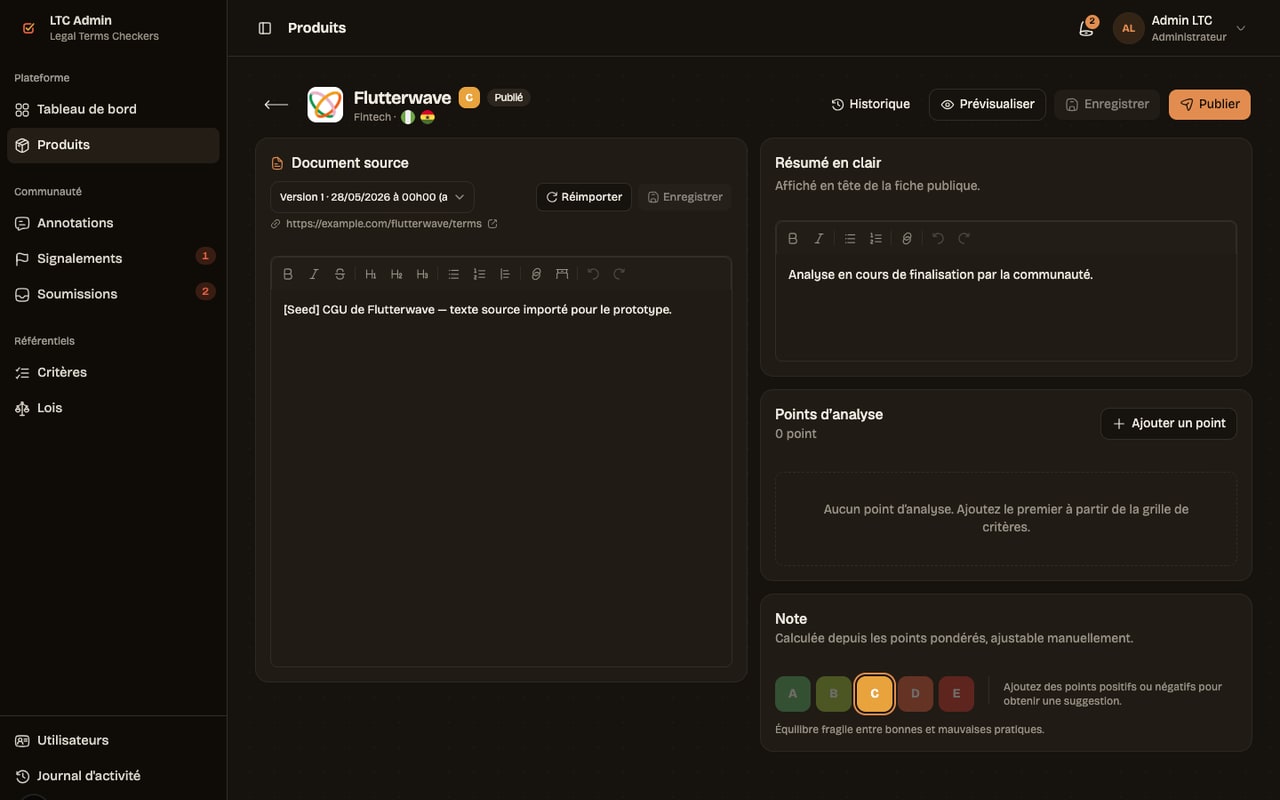Image resolution: width=1280 pixels, height=800 pixels.
Task: Set Heading 1 in the Document source editor
Action: (371, 274)
